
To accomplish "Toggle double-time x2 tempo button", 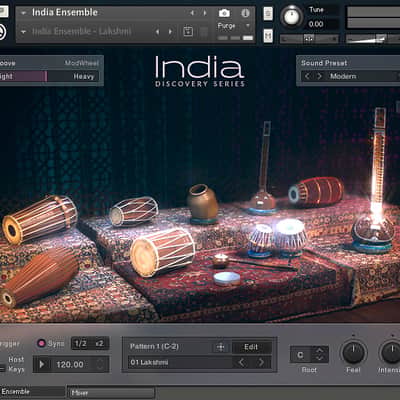I will [x=99, y=343].
